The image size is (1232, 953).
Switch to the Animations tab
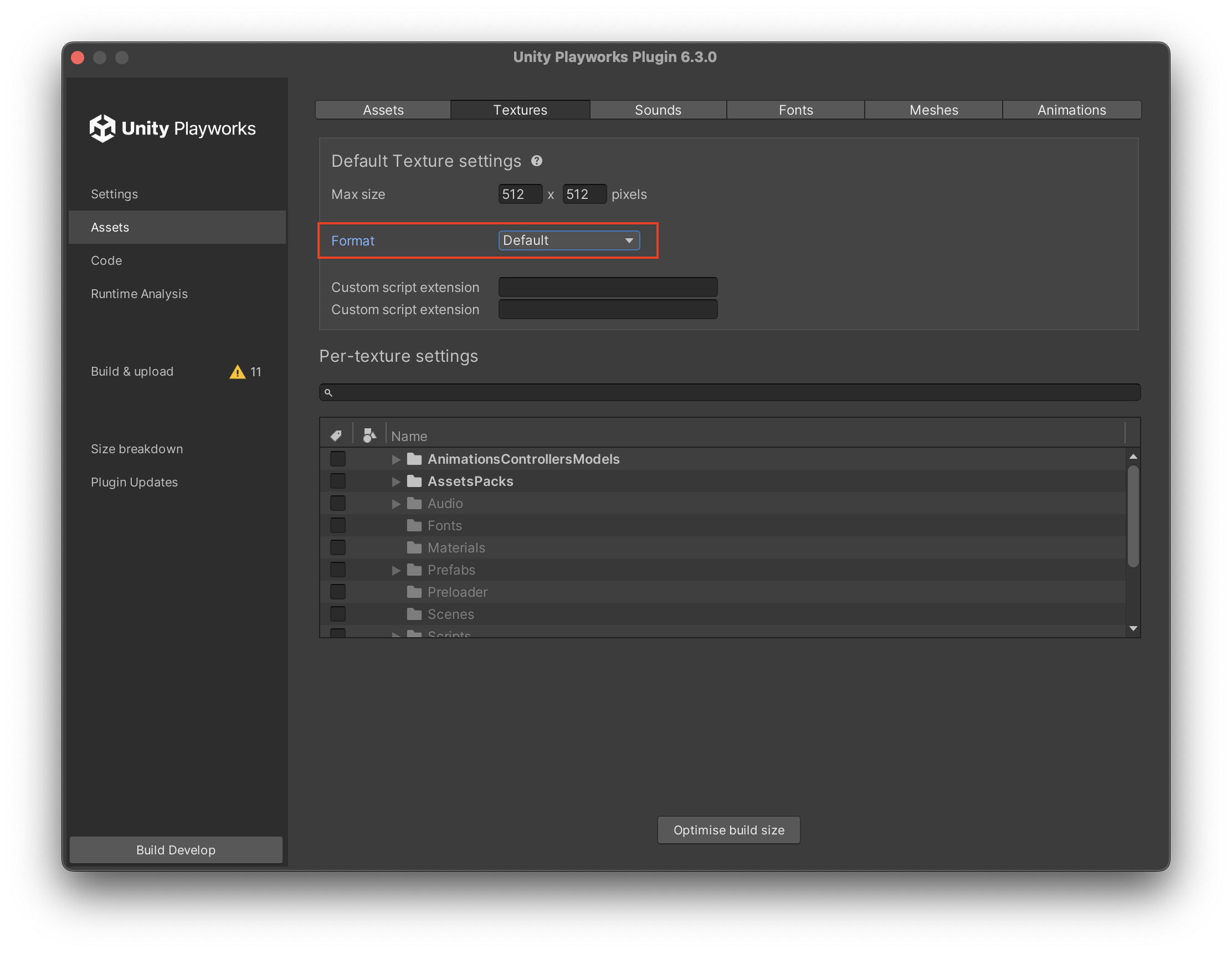(1072, 110)
